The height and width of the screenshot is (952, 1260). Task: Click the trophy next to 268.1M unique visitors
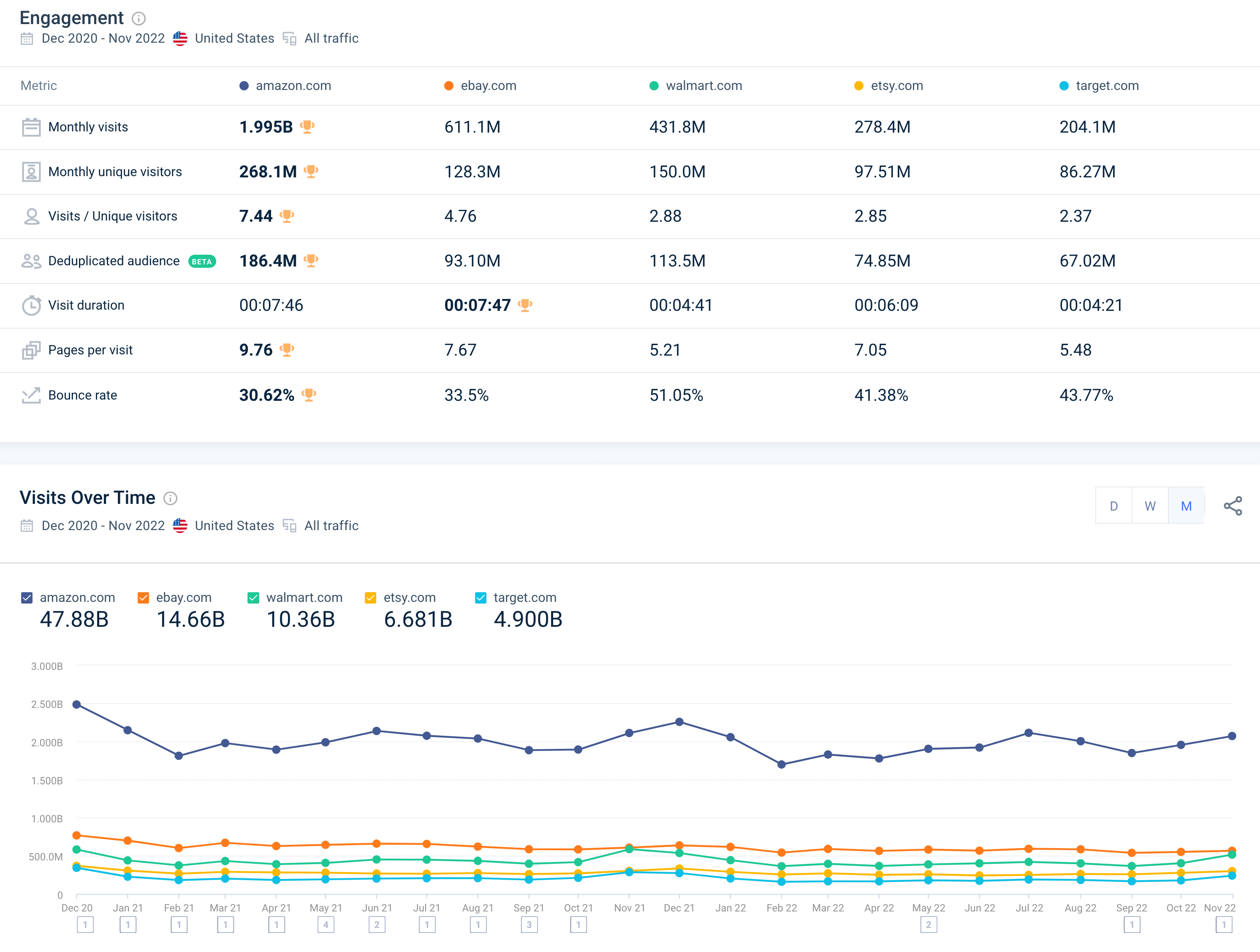(x=311, y=171)
